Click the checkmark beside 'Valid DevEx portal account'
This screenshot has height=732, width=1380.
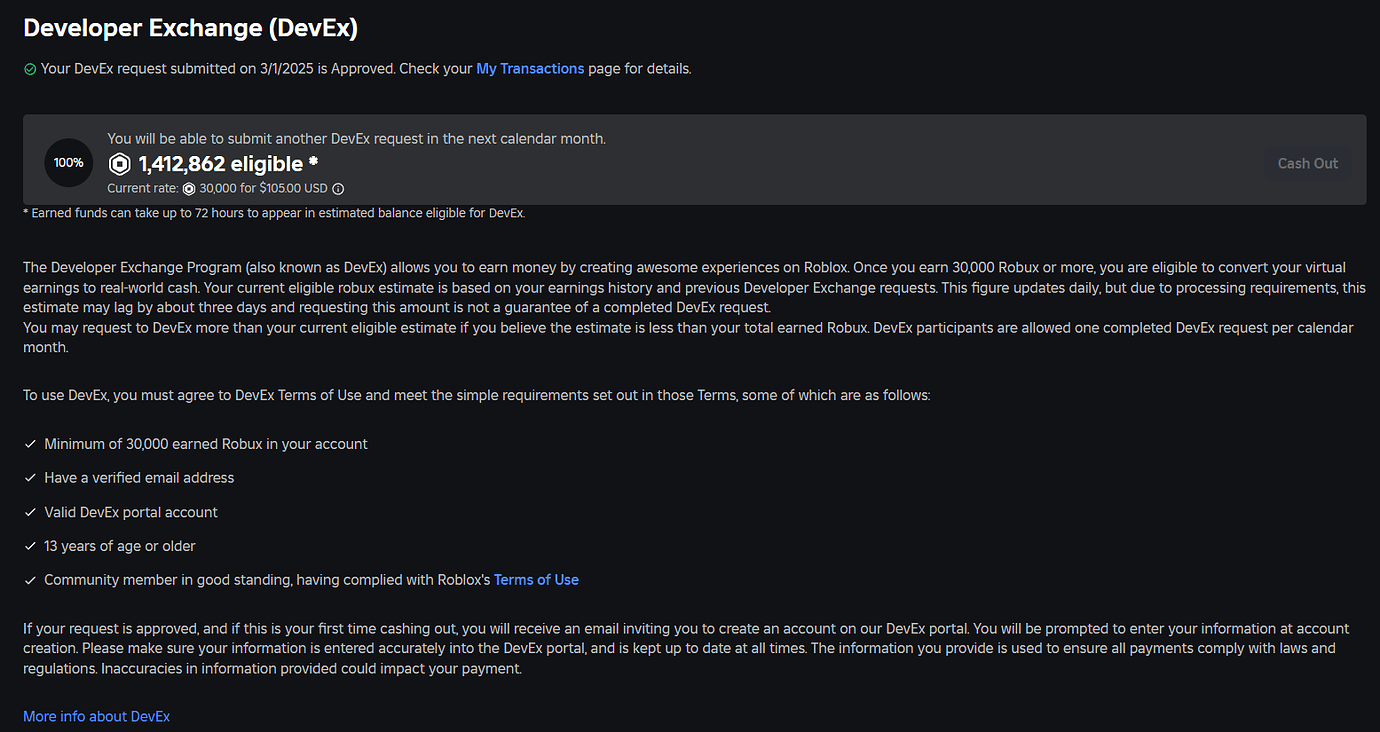tap(30, 511)
